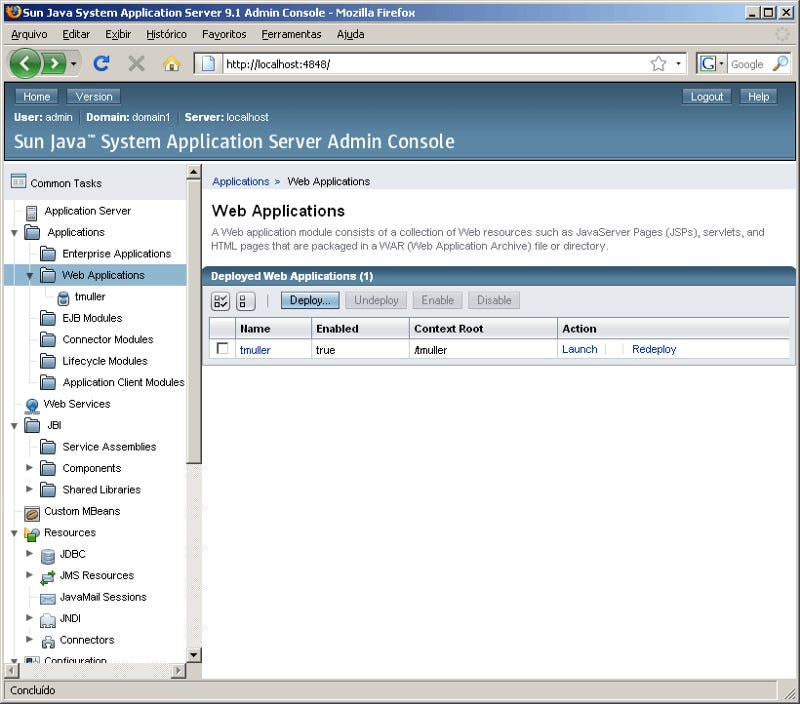Open the Exibir menu
The image size is (800, 704).
(118, 34)
